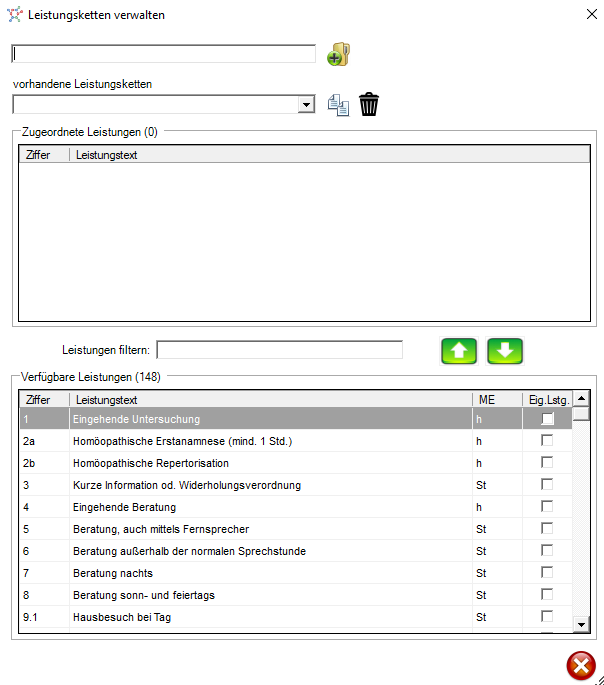Click Ziffer cell 2b
This screenshot has height=685, width=604.
(44, 463)
